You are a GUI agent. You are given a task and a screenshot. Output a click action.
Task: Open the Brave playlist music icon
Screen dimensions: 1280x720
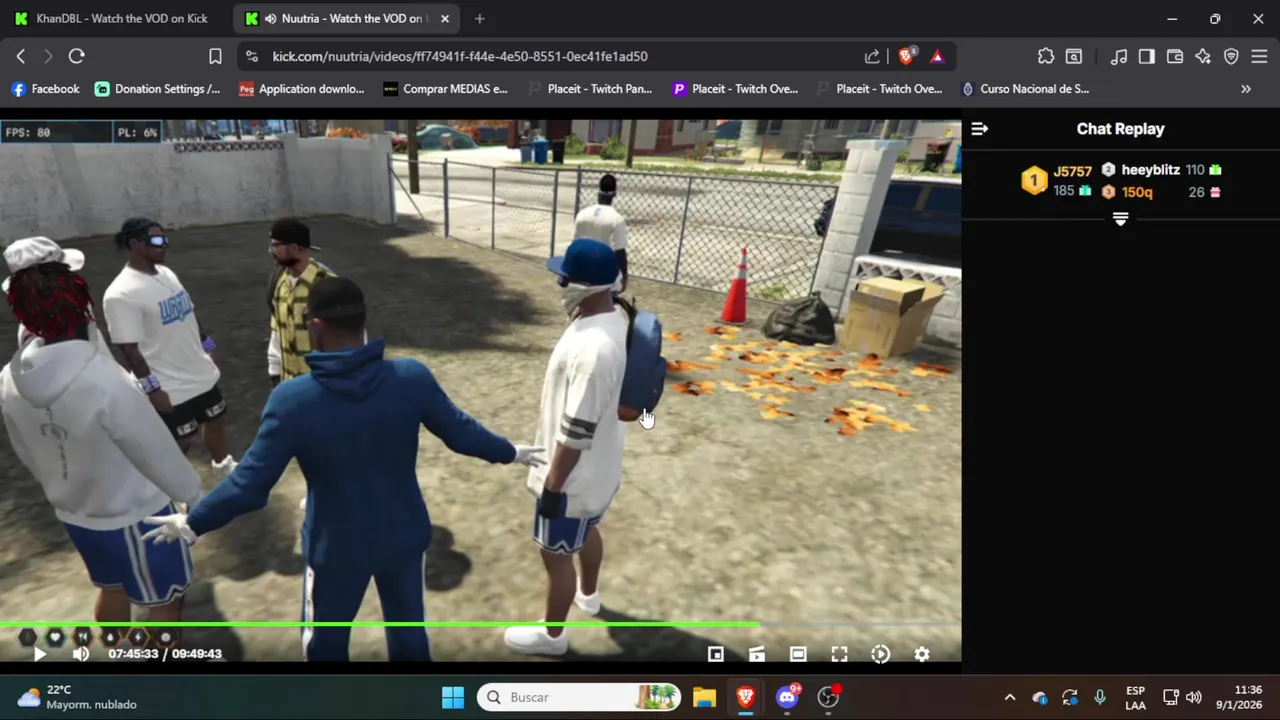[1119, 57]
